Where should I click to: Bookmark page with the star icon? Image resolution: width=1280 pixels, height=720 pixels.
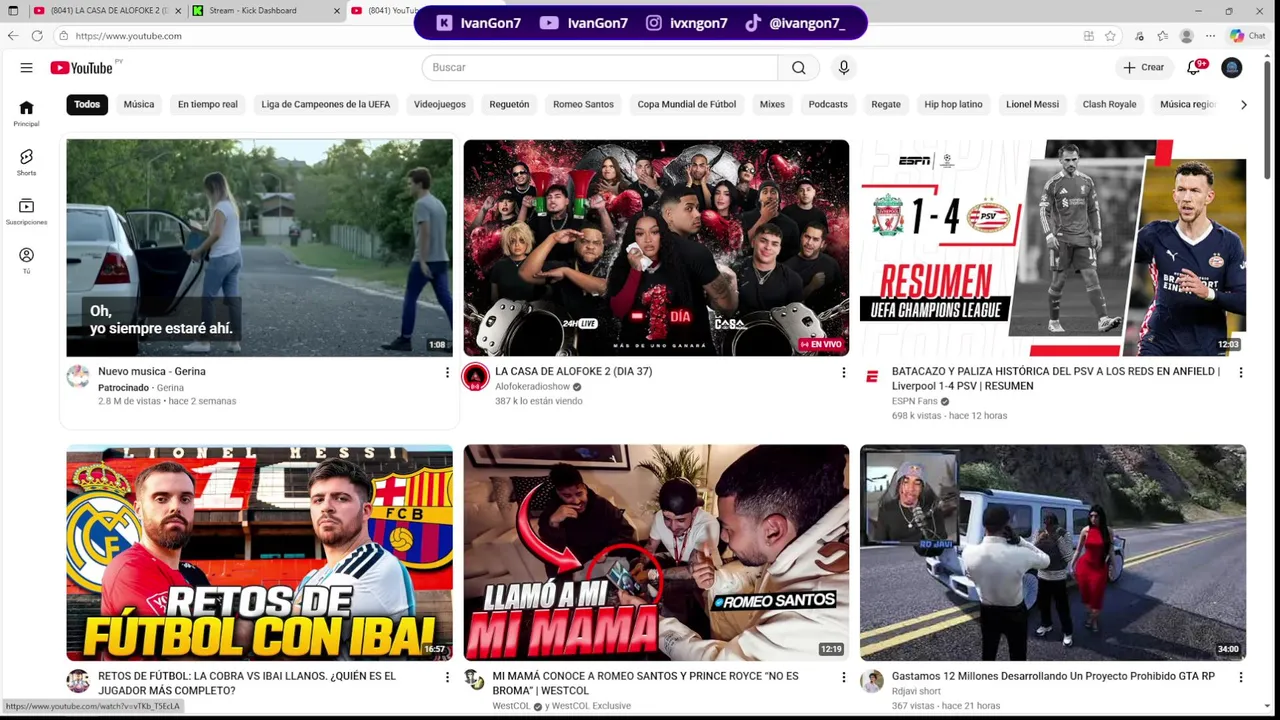(x=1110, y=36)
